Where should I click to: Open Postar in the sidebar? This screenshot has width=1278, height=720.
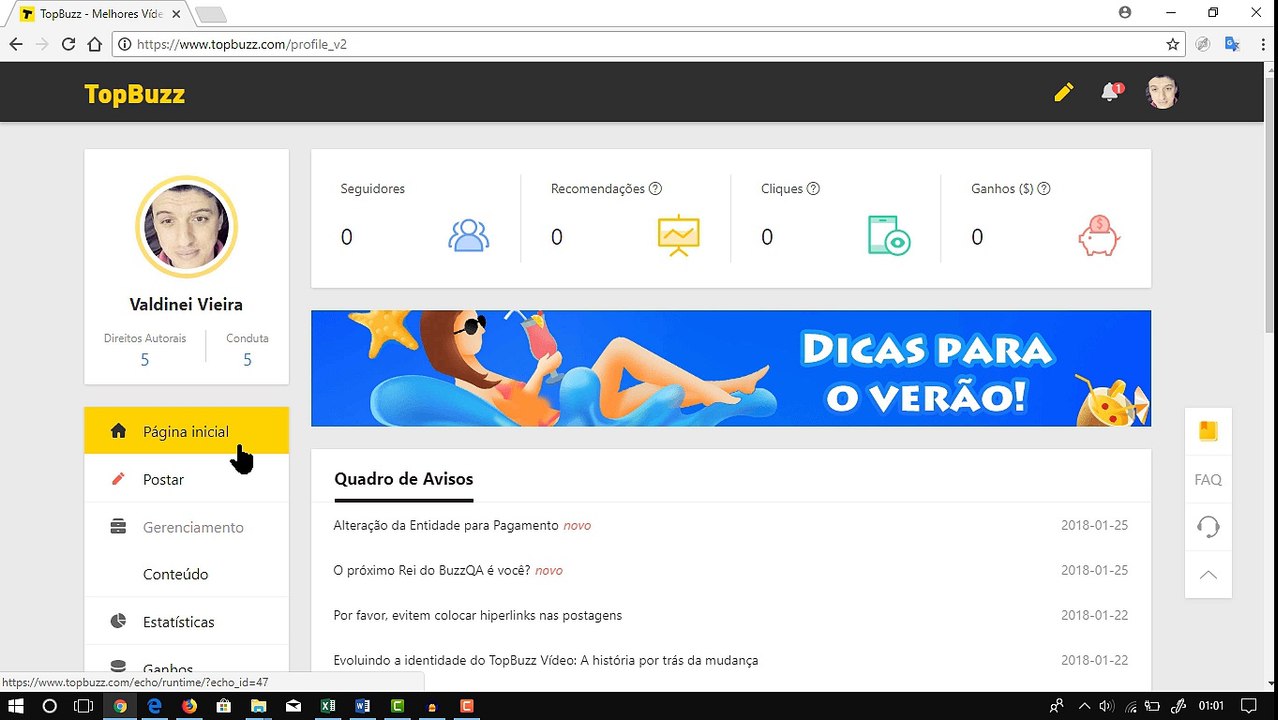186,479
